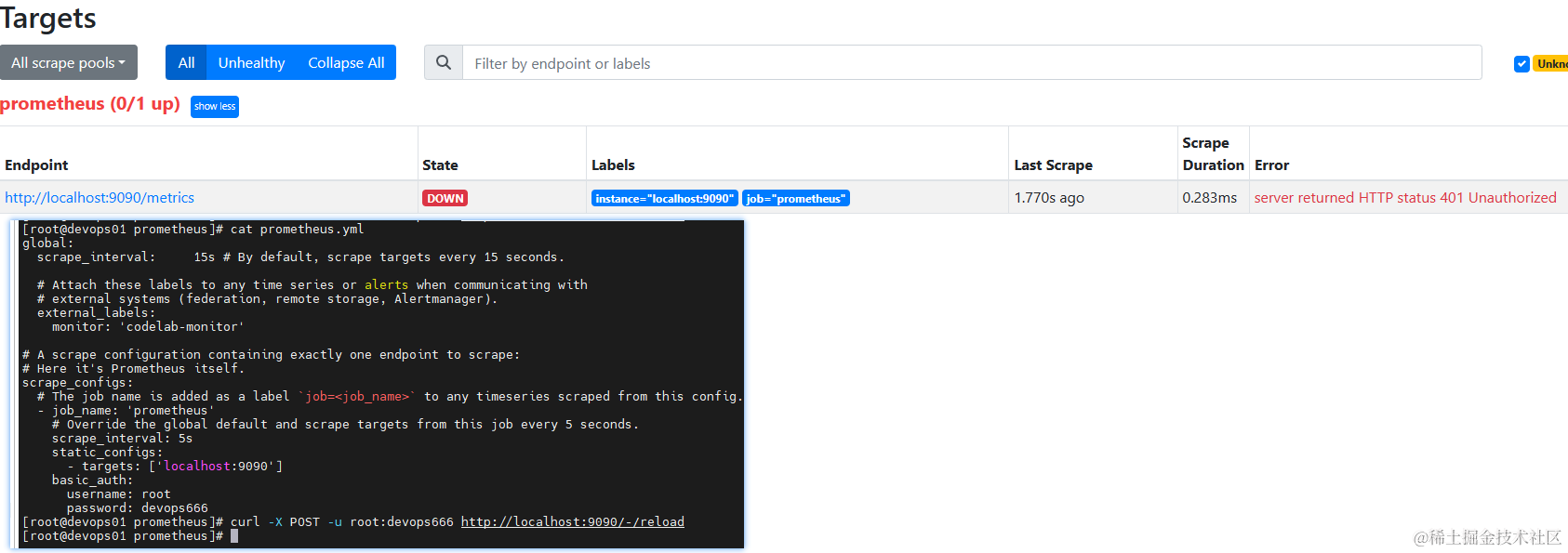Click the reload URL in the terminal
The image size is (1568, 553).
pyautogui.click(x=573, y=522)
